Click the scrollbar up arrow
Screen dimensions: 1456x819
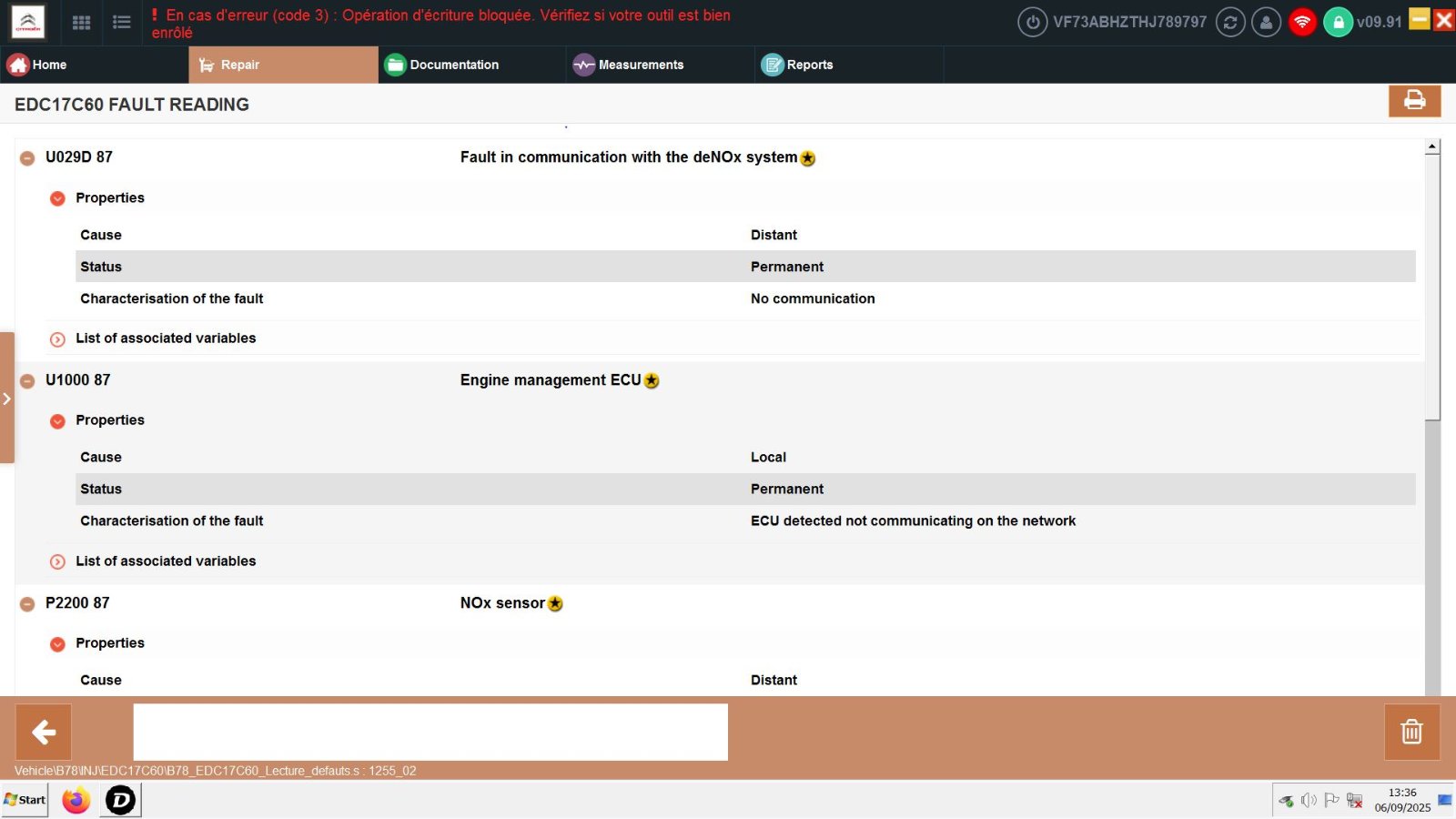point(1432,147)
